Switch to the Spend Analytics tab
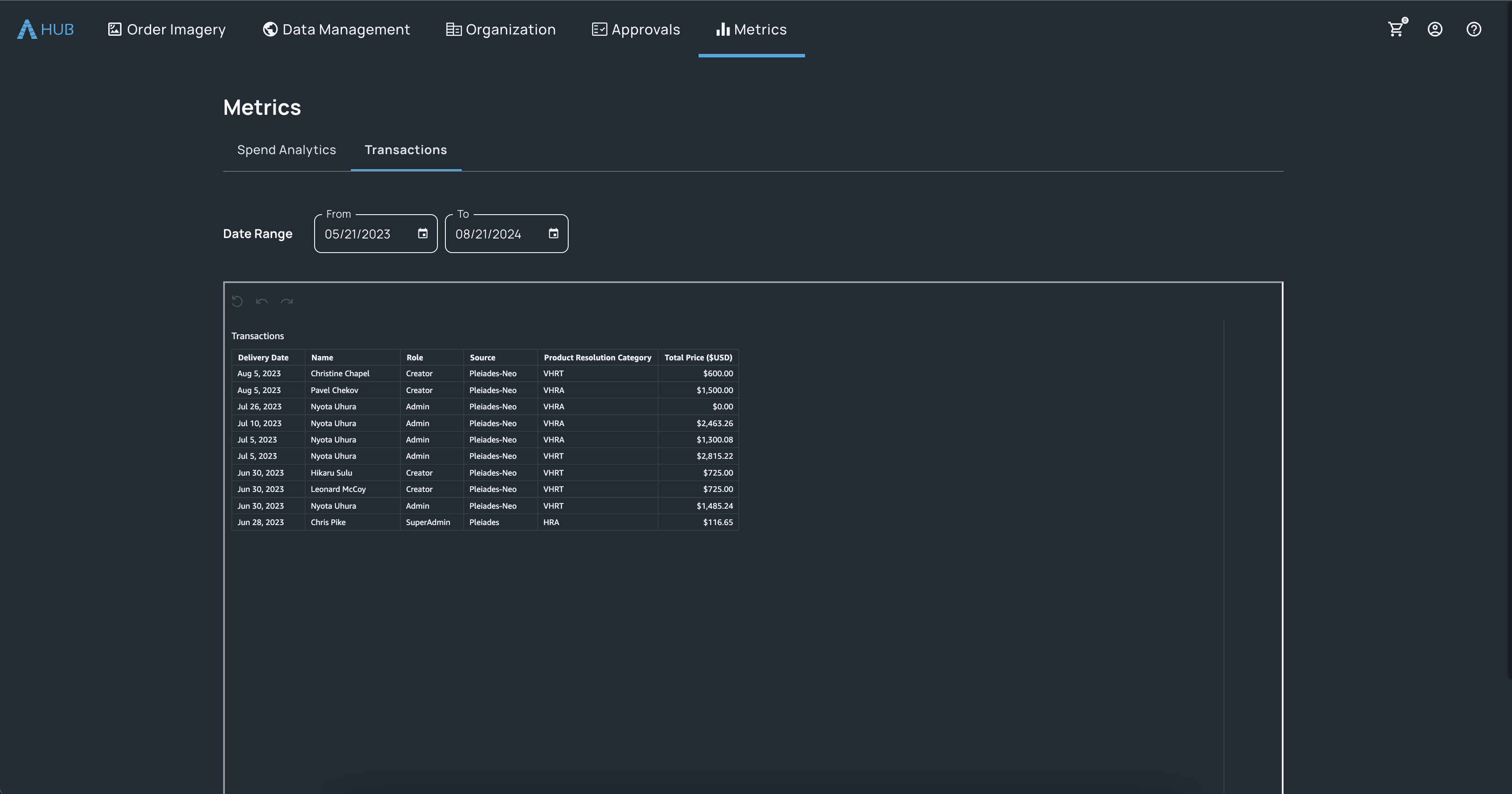 [x=286, y=150]
